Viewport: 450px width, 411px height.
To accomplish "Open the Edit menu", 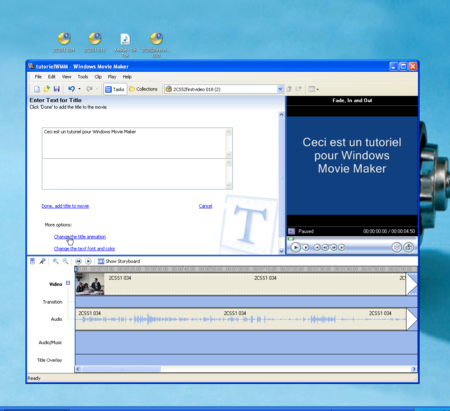I will [52, 77].
